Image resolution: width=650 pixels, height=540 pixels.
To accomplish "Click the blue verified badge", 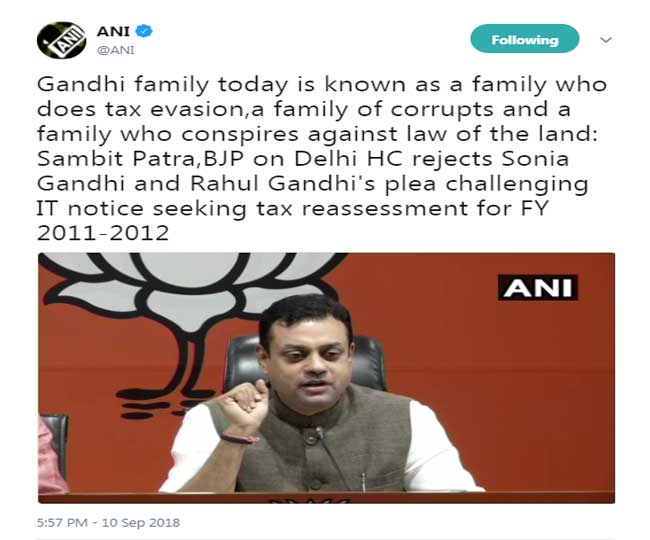I will [x=144, y=31].
